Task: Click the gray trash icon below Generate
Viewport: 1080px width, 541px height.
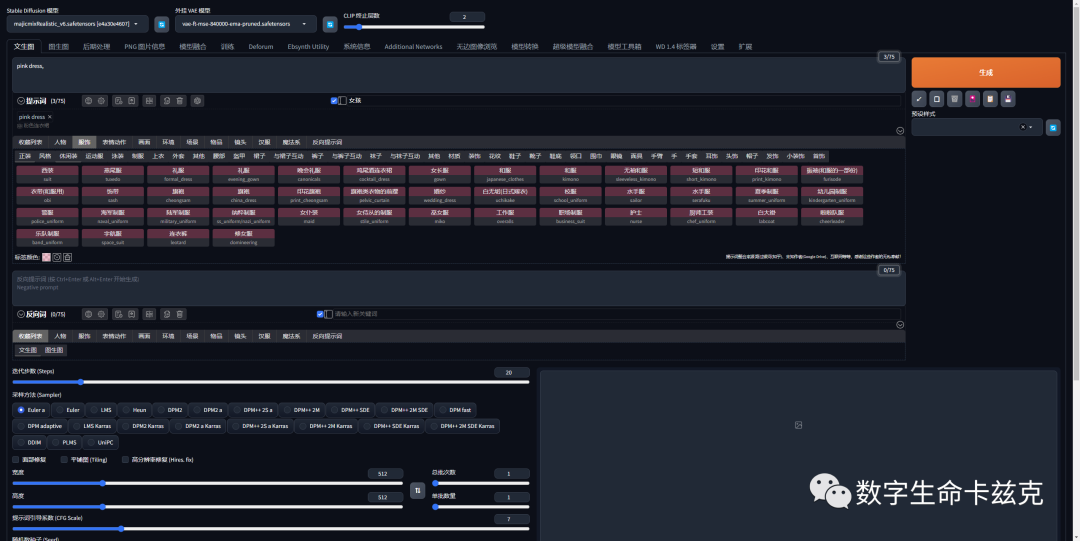Action: point(955,99)
